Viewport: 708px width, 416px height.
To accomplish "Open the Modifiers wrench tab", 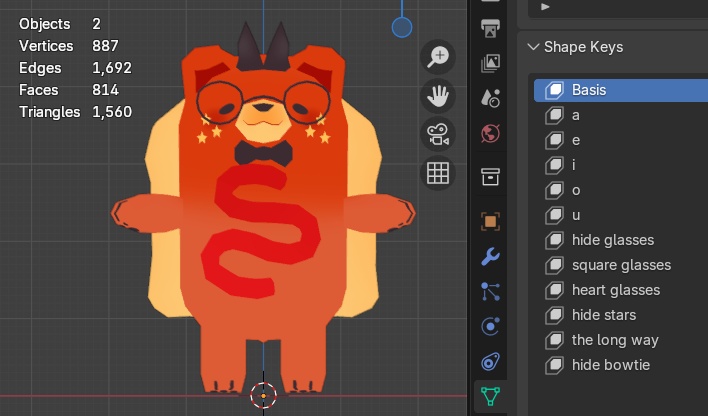I will (490, 256).
